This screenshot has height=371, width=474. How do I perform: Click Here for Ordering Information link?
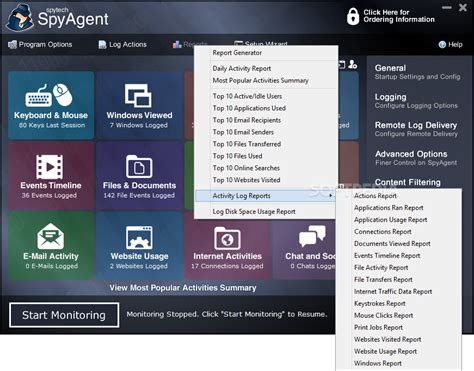(399, 16)
